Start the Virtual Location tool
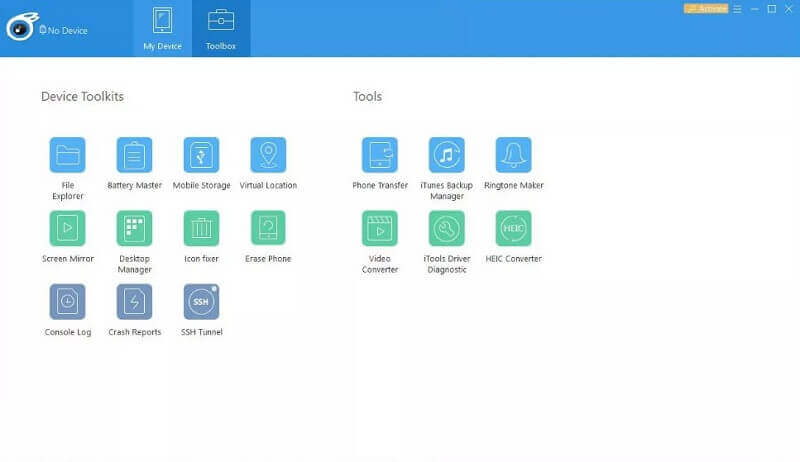The height and width of the screenshot is (462, 800). [268, 155]
